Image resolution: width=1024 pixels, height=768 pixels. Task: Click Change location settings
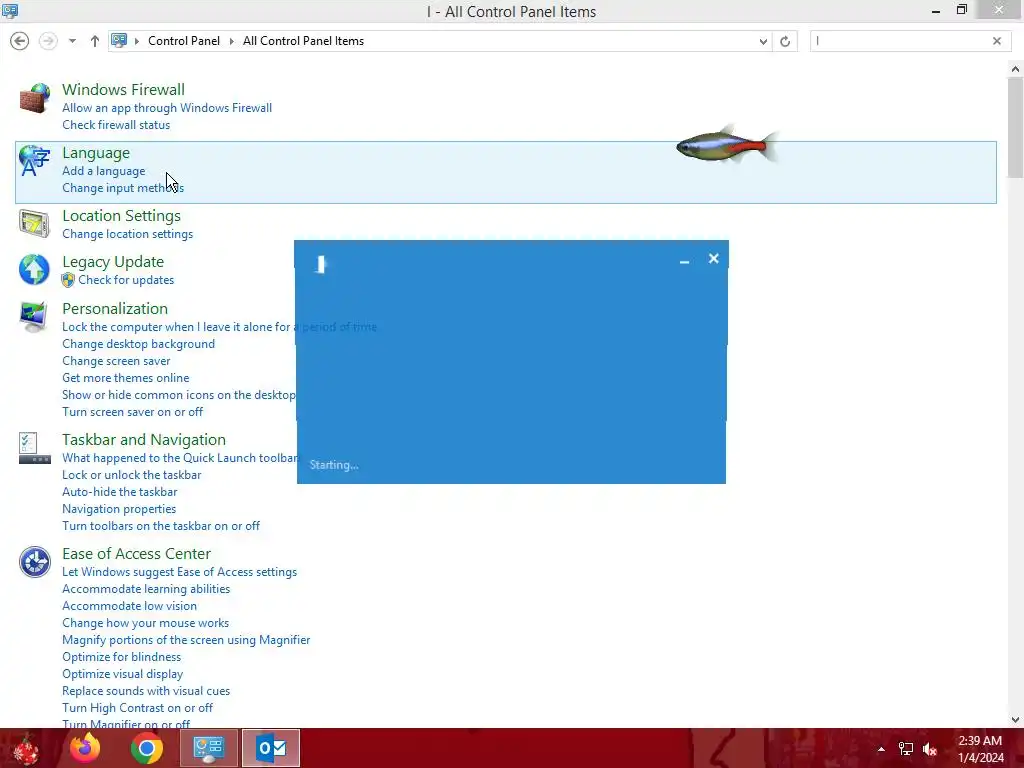click(127, 234)
